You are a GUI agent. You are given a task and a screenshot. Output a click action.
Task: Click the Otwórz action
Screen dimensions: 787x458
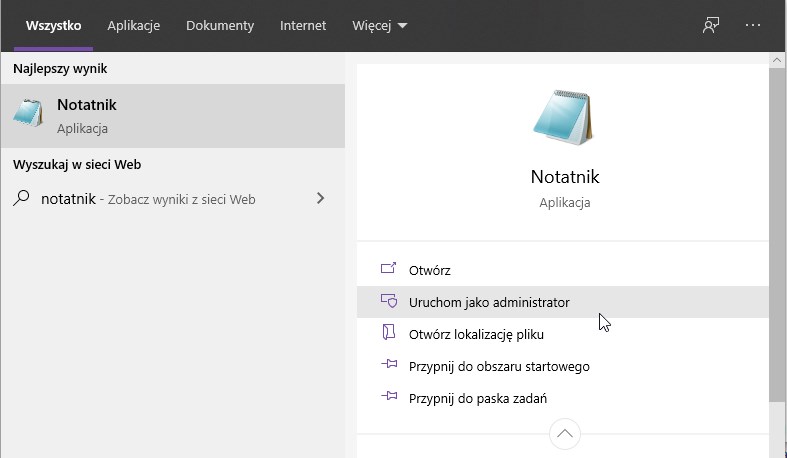click(x=563, y=270)
